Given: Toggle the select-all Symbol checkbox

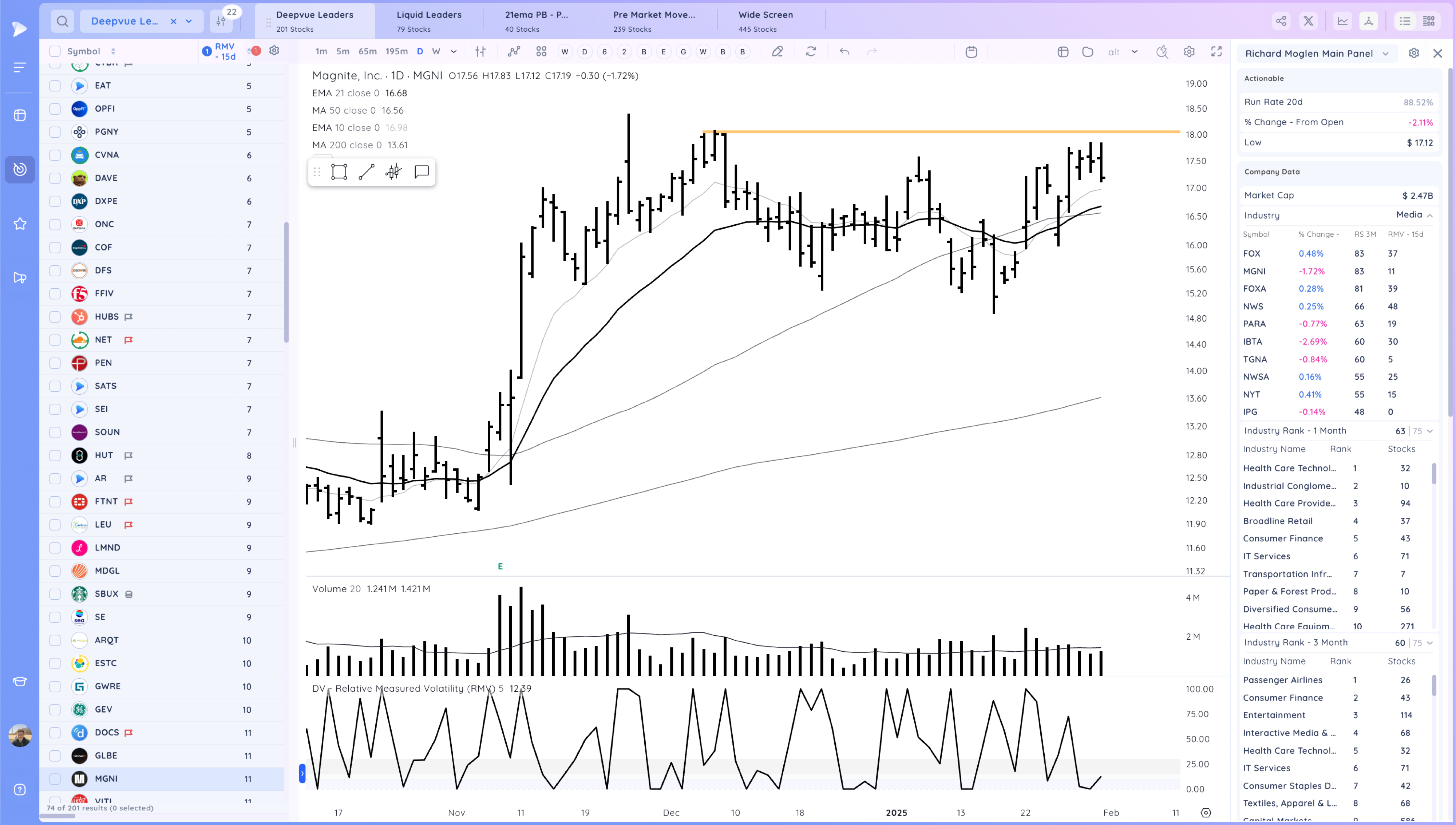Looking at the screenshot, I should click(x=55, y=51).
